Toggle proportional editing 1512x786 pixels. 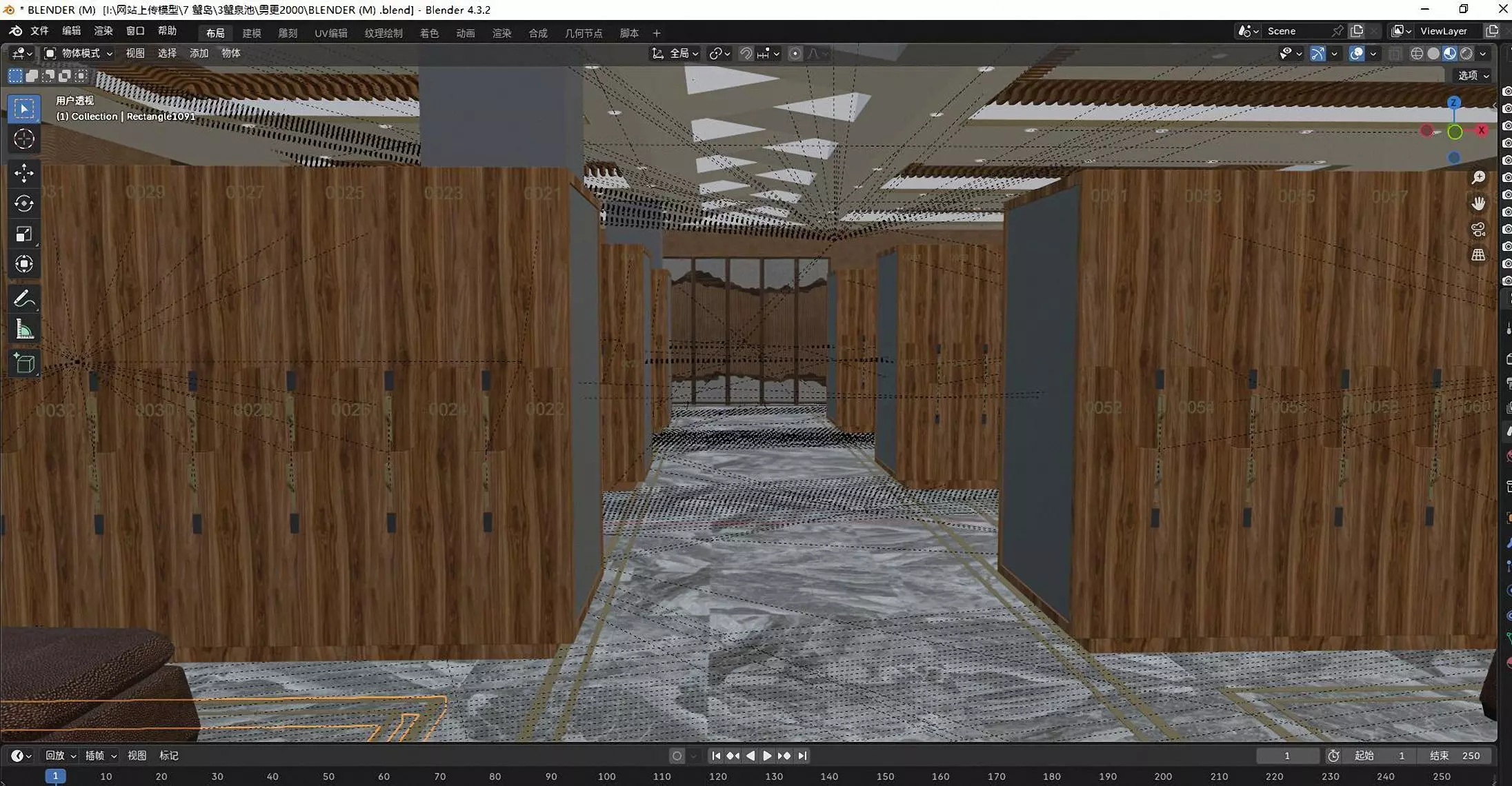click(x=795, y=53)
